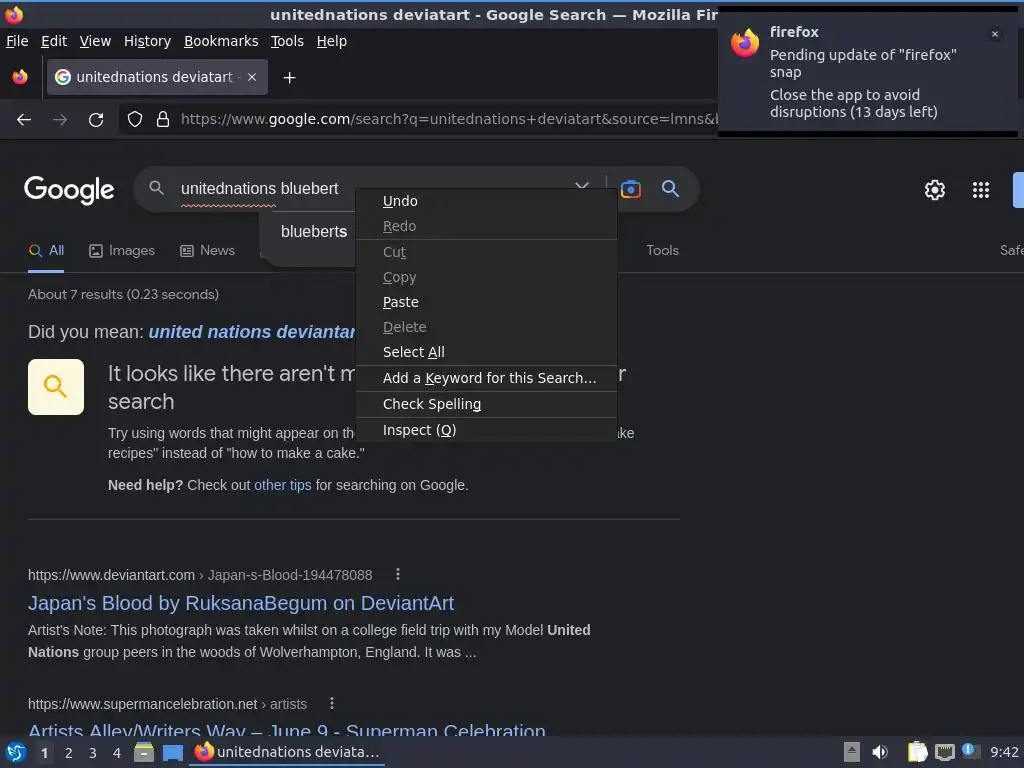The height and width of the screenshot is (768, 1024).
Task: Open options for the Japan's Blood result
Action: coord(398,574)
